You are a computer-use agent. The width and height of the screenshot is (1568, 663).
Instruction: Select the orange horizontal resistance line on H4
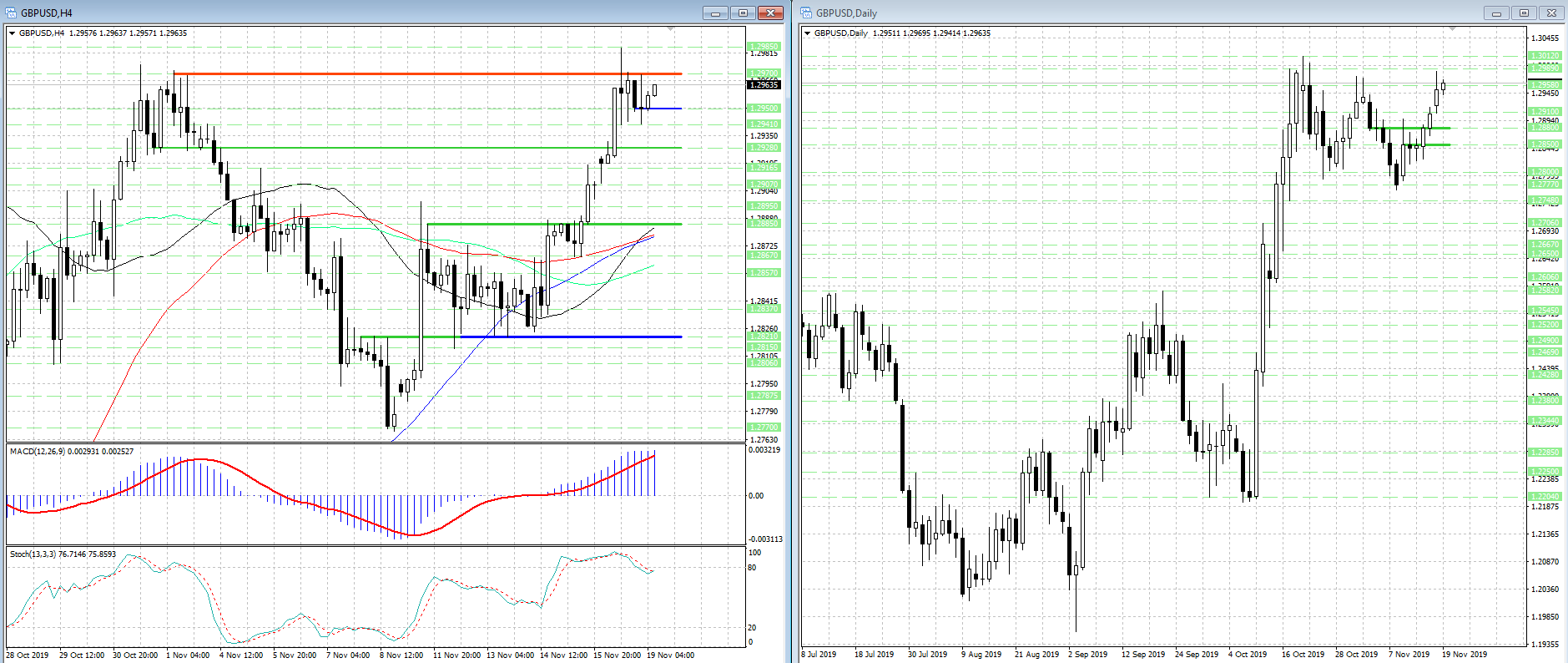pos(427,74)
